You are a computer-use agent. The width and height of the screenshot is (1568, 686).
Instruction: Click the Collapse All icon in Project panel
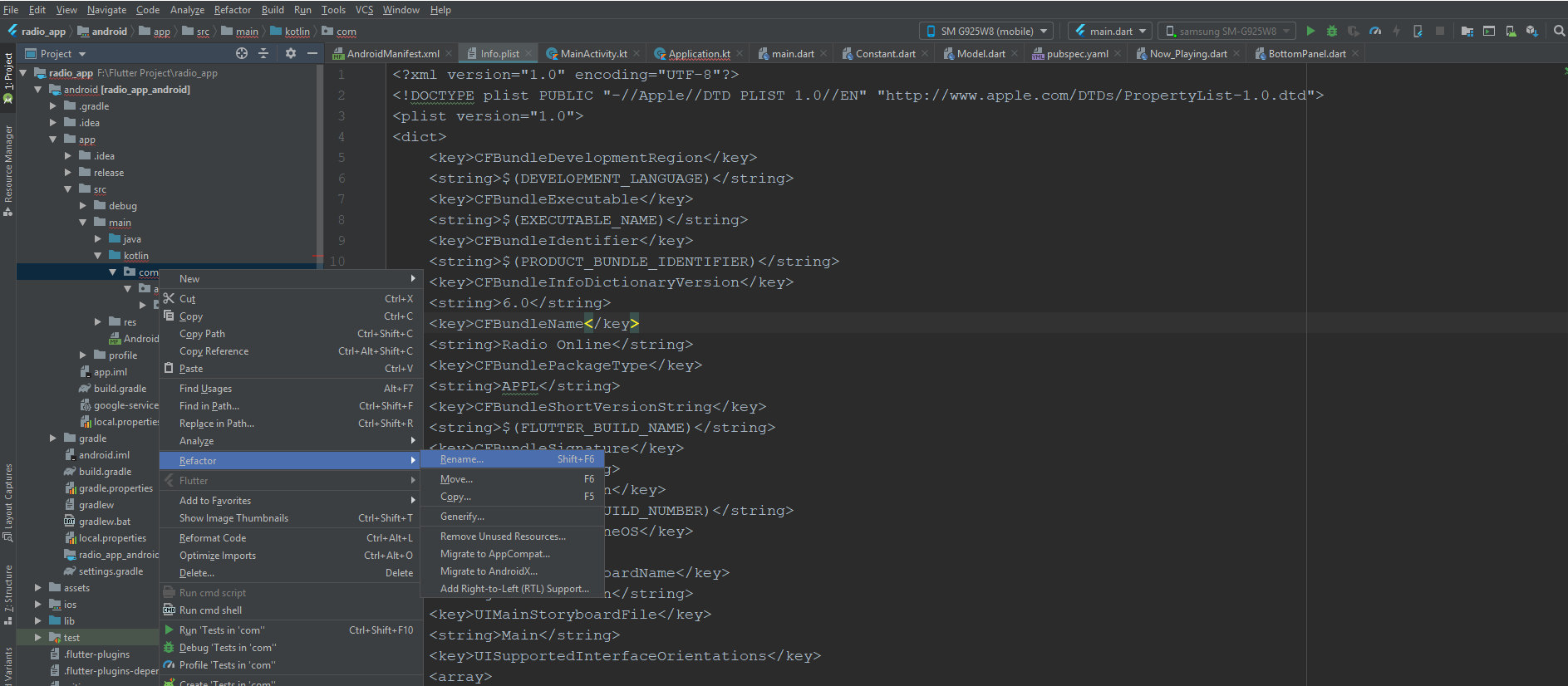coord(263,53)
